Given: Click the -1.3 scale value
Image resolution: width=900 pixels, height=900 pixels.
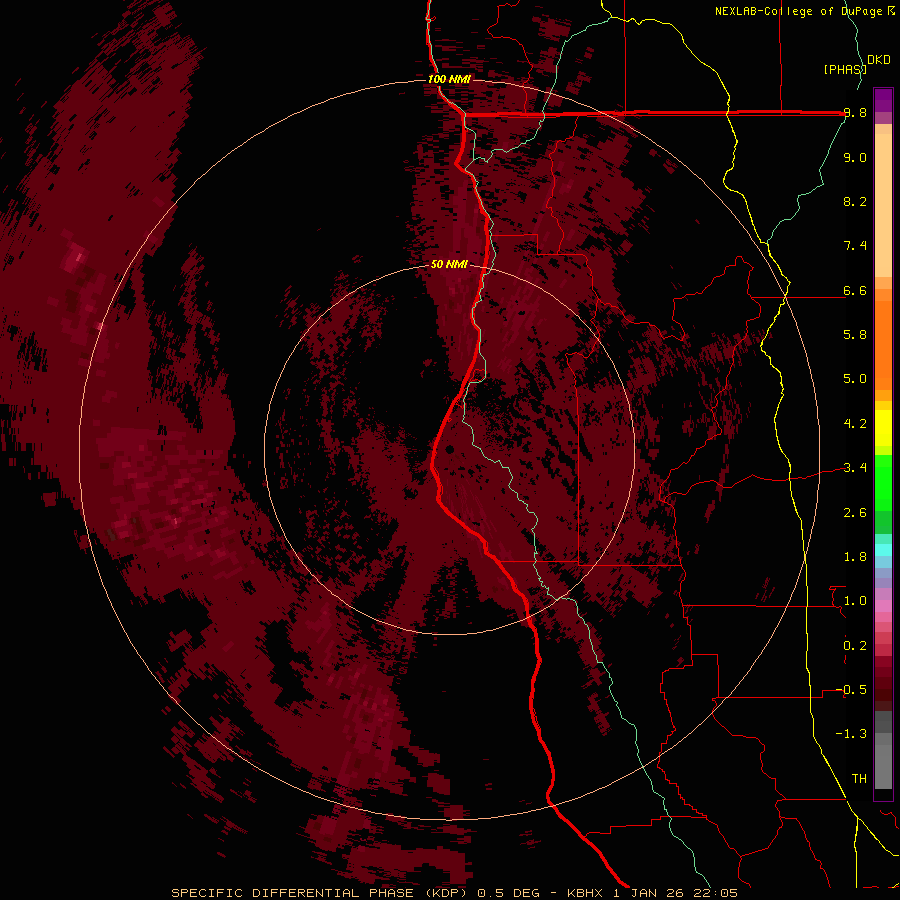Looking at the screenshot, I should tap(852, 734).
